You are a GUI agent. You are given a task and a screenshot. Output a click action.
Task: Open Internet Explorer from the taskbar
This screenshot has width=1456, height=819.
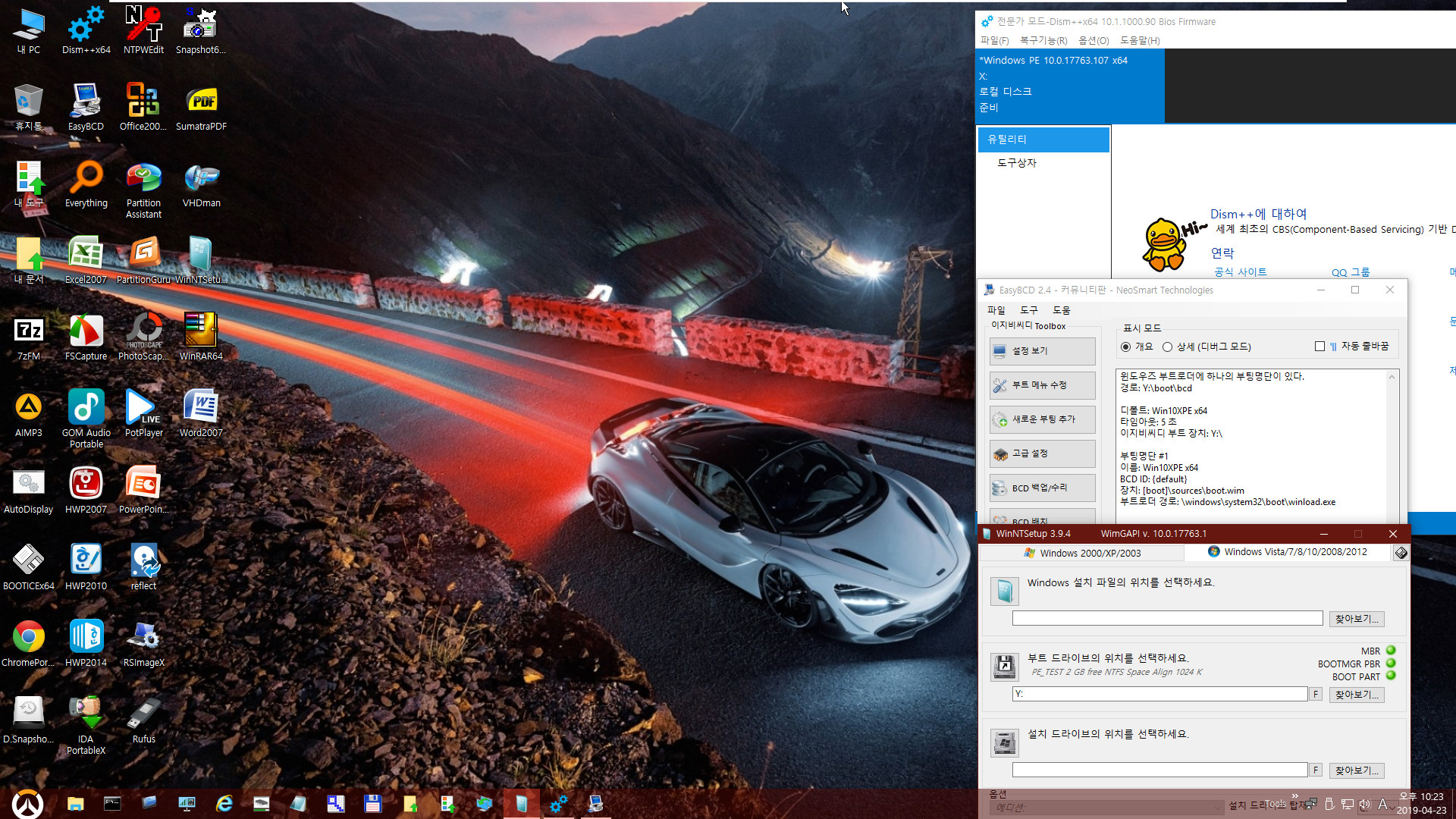(x=224, y=804)
